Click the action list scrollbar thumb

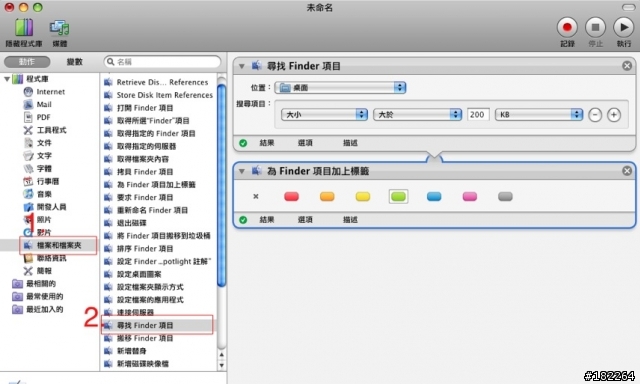tap(222, 185)
